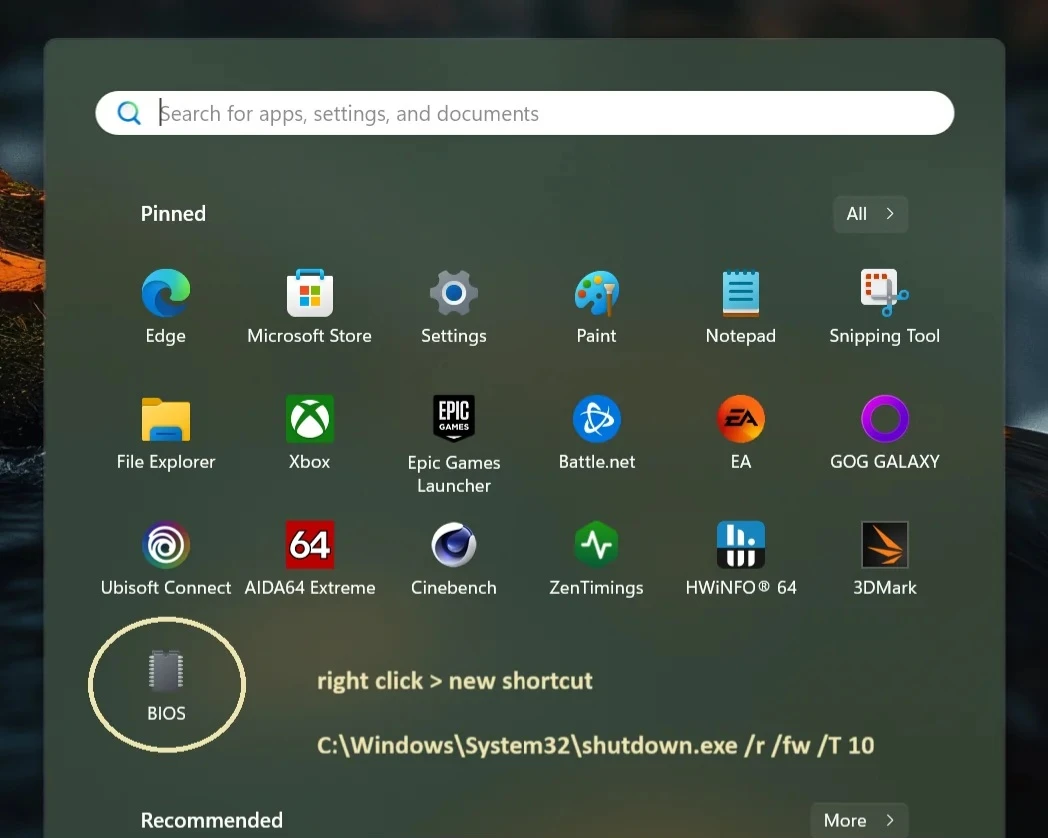Launch ZenTimings utility
The width and height of the screenshot is (1048, 838).
pos(597,546)
